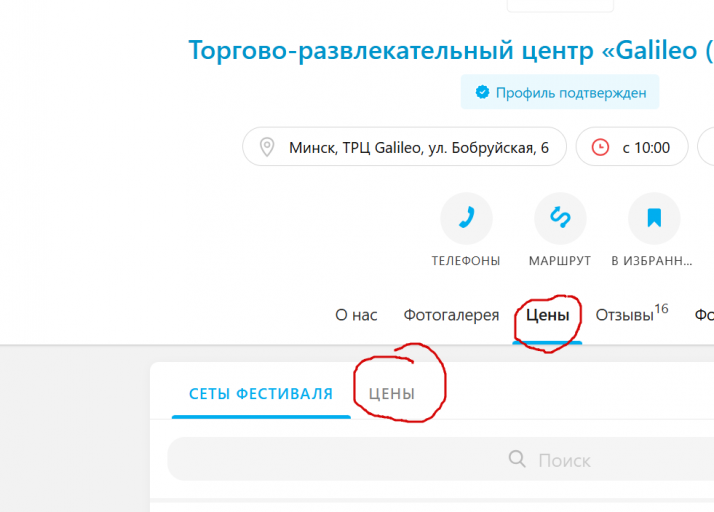Click the ТЕЛЕФОНЫ label text
This screenshot has height=512, width=714.
click(466, 261)
